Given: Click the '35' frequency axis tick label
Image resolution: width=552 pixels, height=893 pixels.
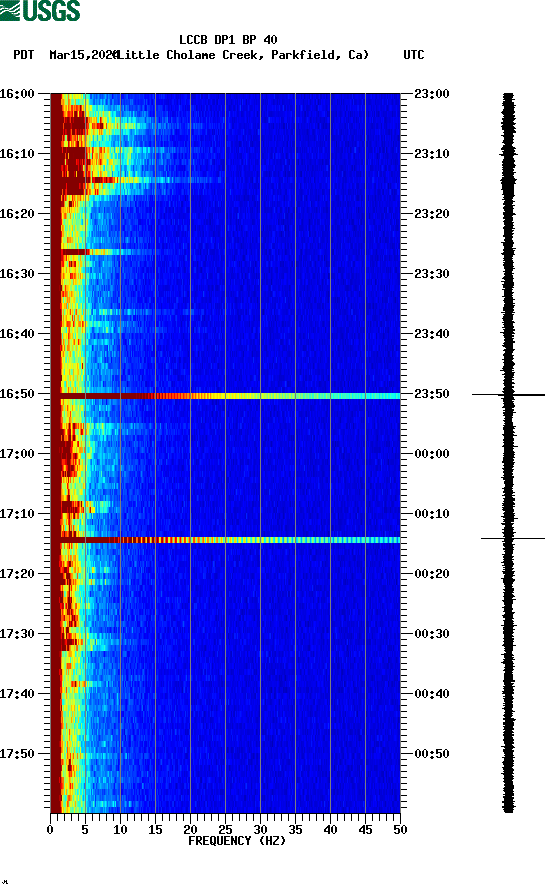Looking at the screenshot, I should tap(295, 830).
